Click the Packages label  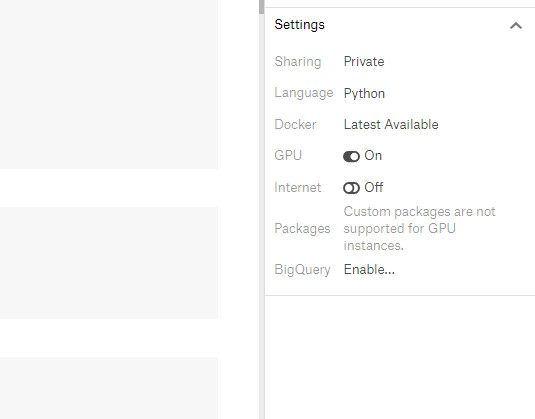coord(302,229)
